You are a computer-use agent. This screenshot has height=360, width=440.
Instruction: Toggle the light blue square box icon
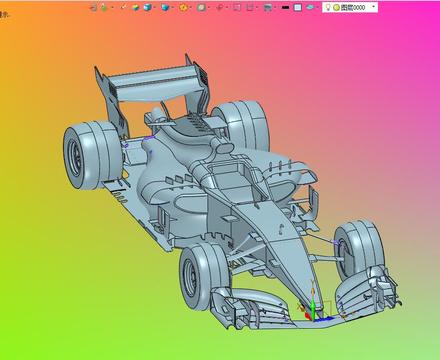(298, 7)
